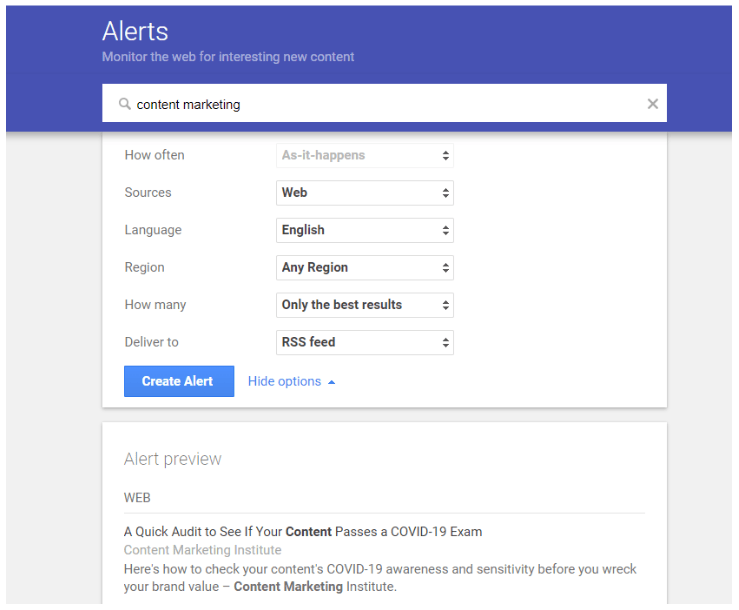Expand the Only the best results dropdown
739x610 pixels.
coord(364,305)
